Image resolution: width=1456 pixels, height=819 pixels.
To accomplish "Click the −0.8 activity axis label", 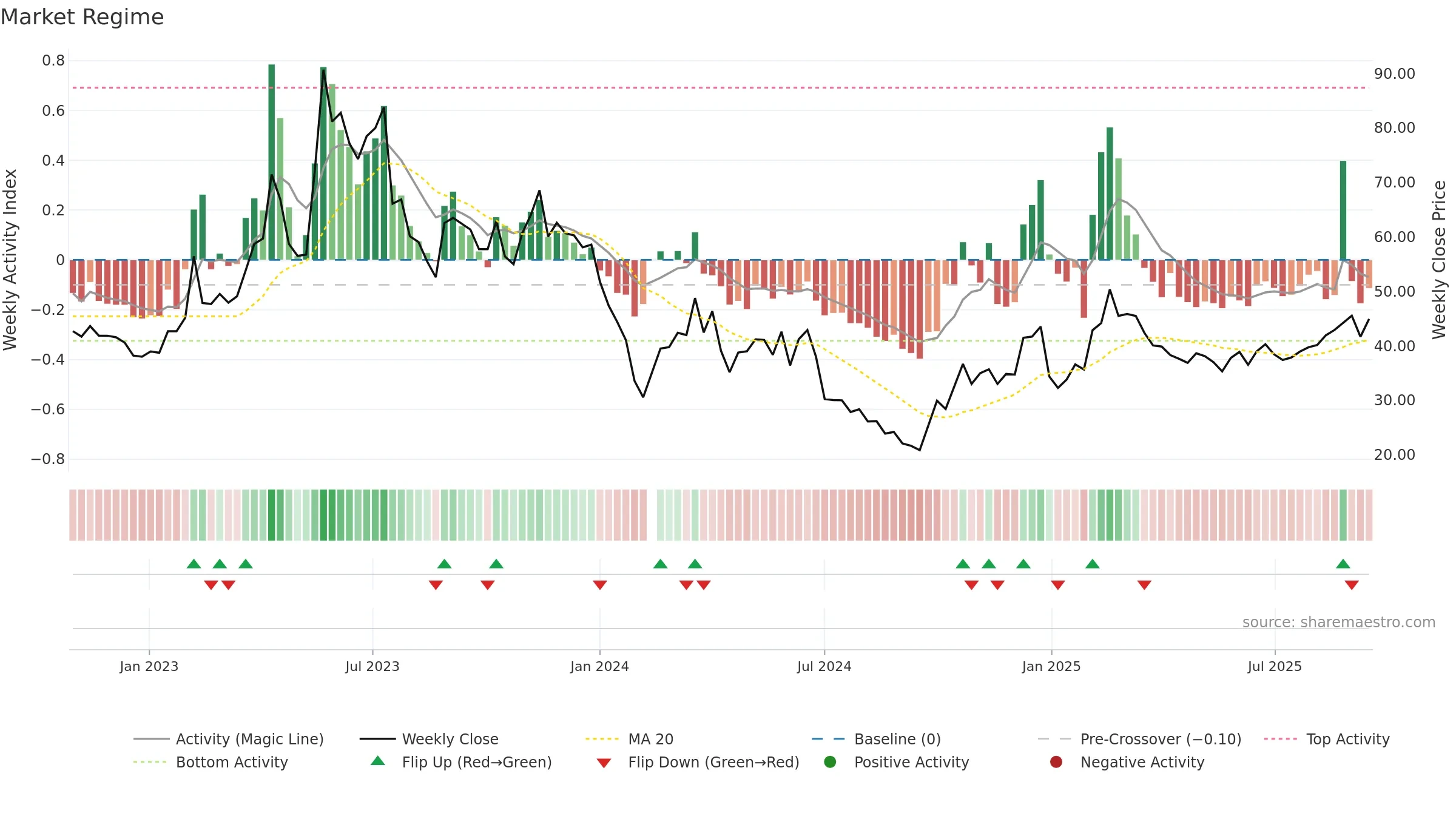I will pyautogui.click(x=48, y=459).
